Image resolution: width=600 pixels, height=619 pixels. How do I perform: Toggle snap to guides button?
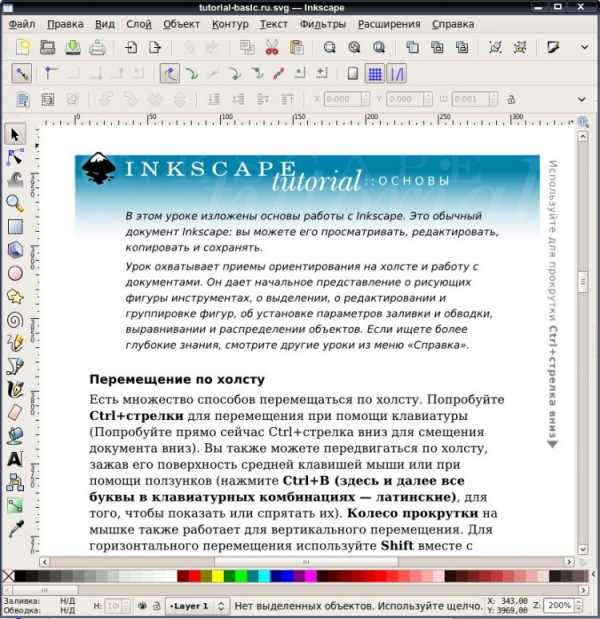click(x=396, y=73)
